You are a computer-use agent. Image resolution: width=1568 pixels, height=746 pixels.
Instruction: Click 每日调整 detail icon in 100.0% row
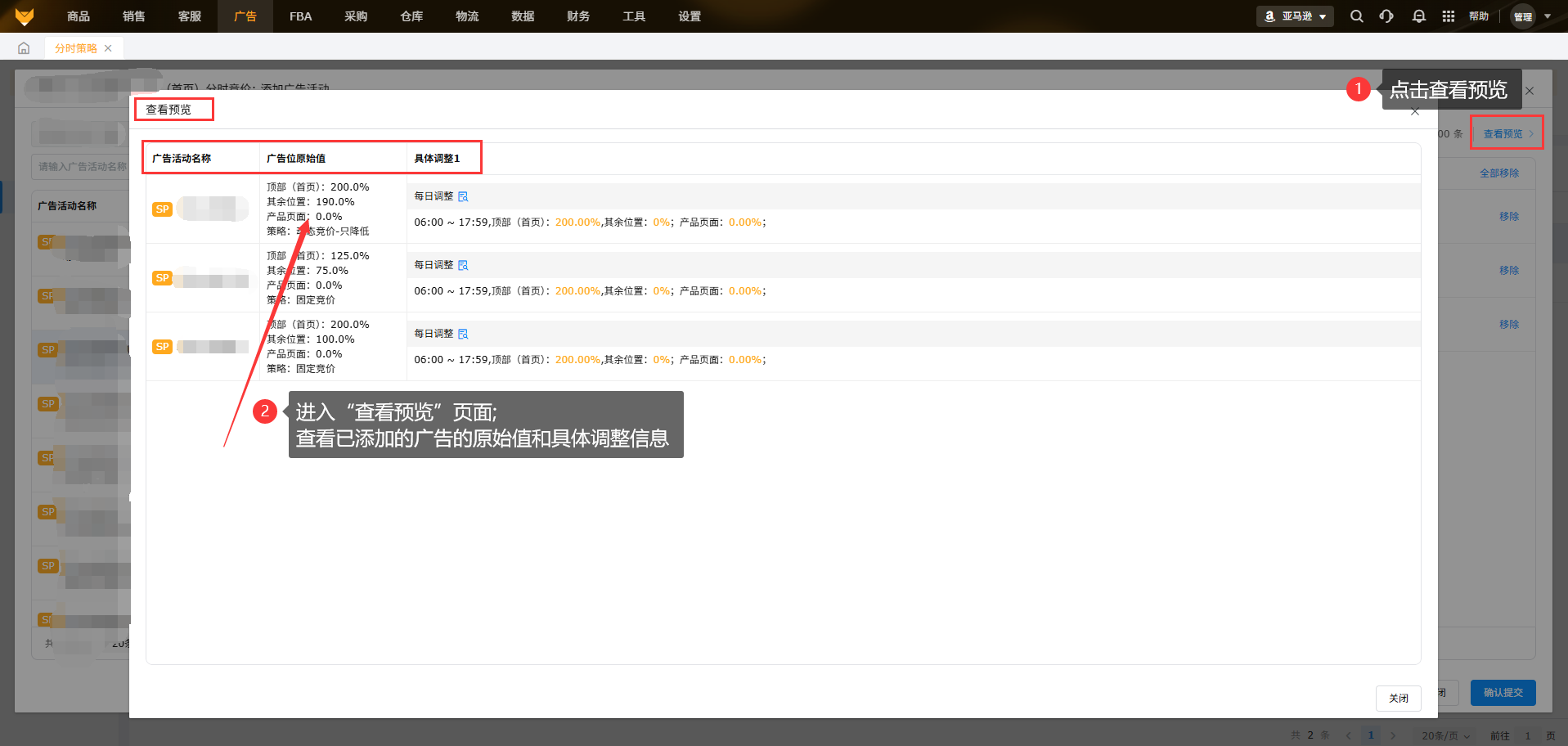(463, 334)
